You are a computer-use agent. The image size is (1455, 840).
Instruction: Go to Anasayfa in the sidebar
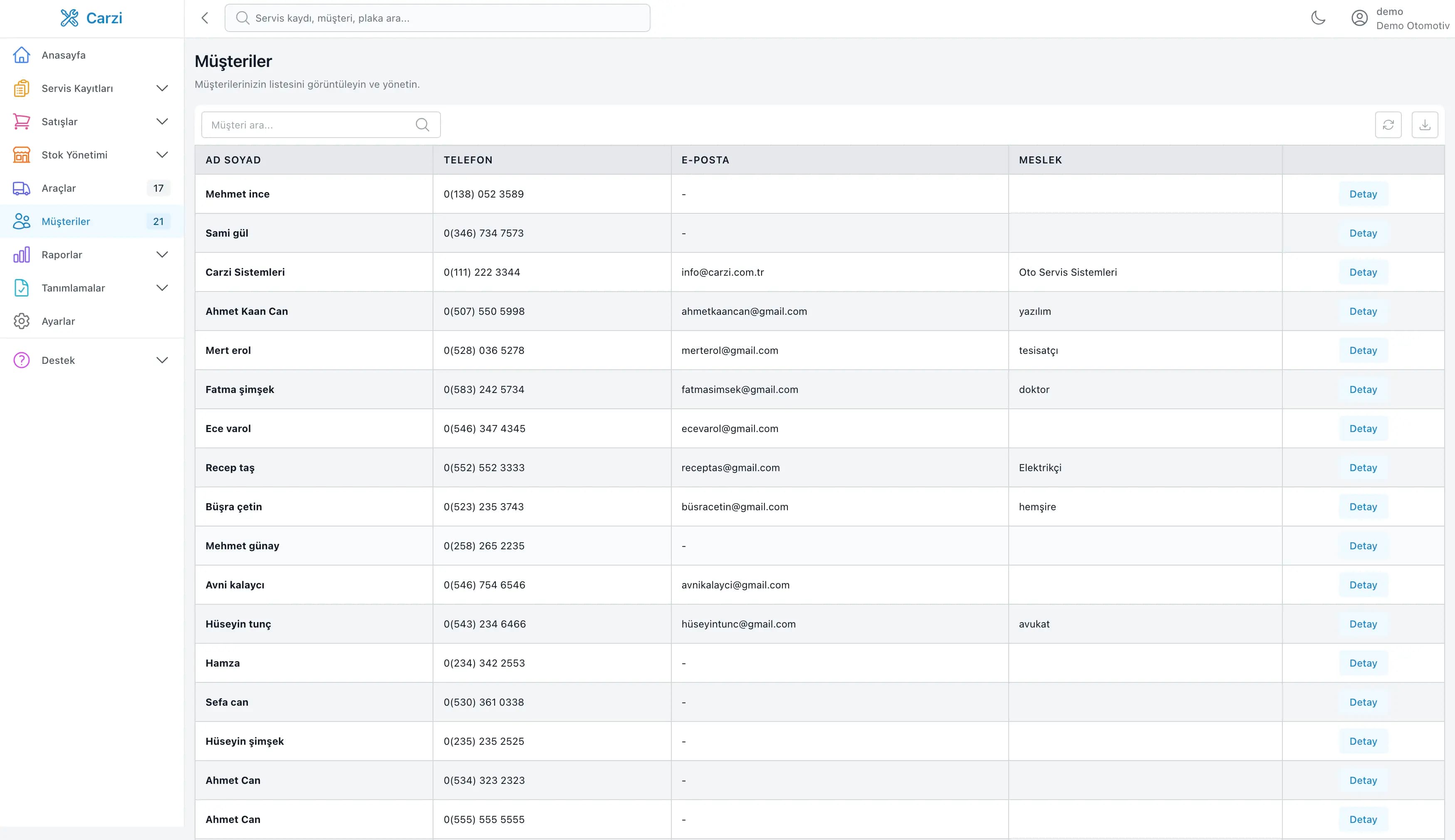pos(92,55)
